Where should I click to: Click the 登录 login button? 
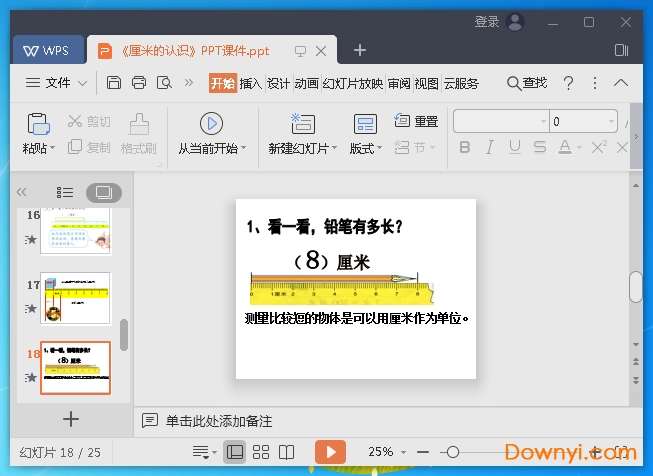click(x=487, y=22)
